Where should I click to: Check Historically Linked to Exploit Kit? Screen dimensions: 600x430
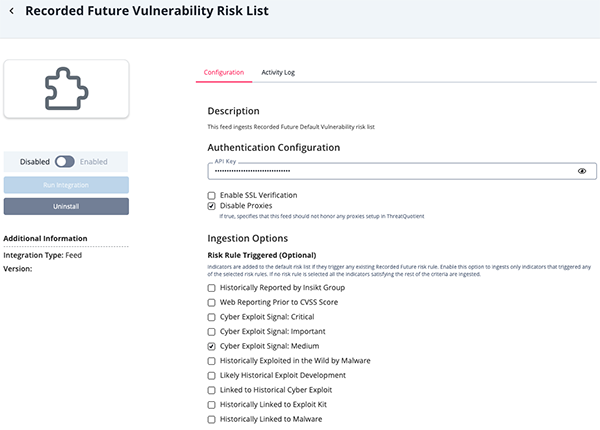coord(212,404)
